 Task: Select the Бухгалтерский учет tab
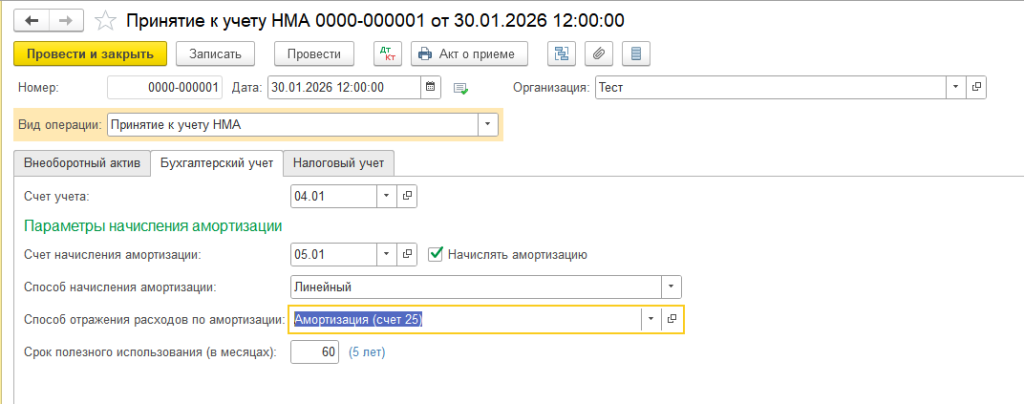217,163
